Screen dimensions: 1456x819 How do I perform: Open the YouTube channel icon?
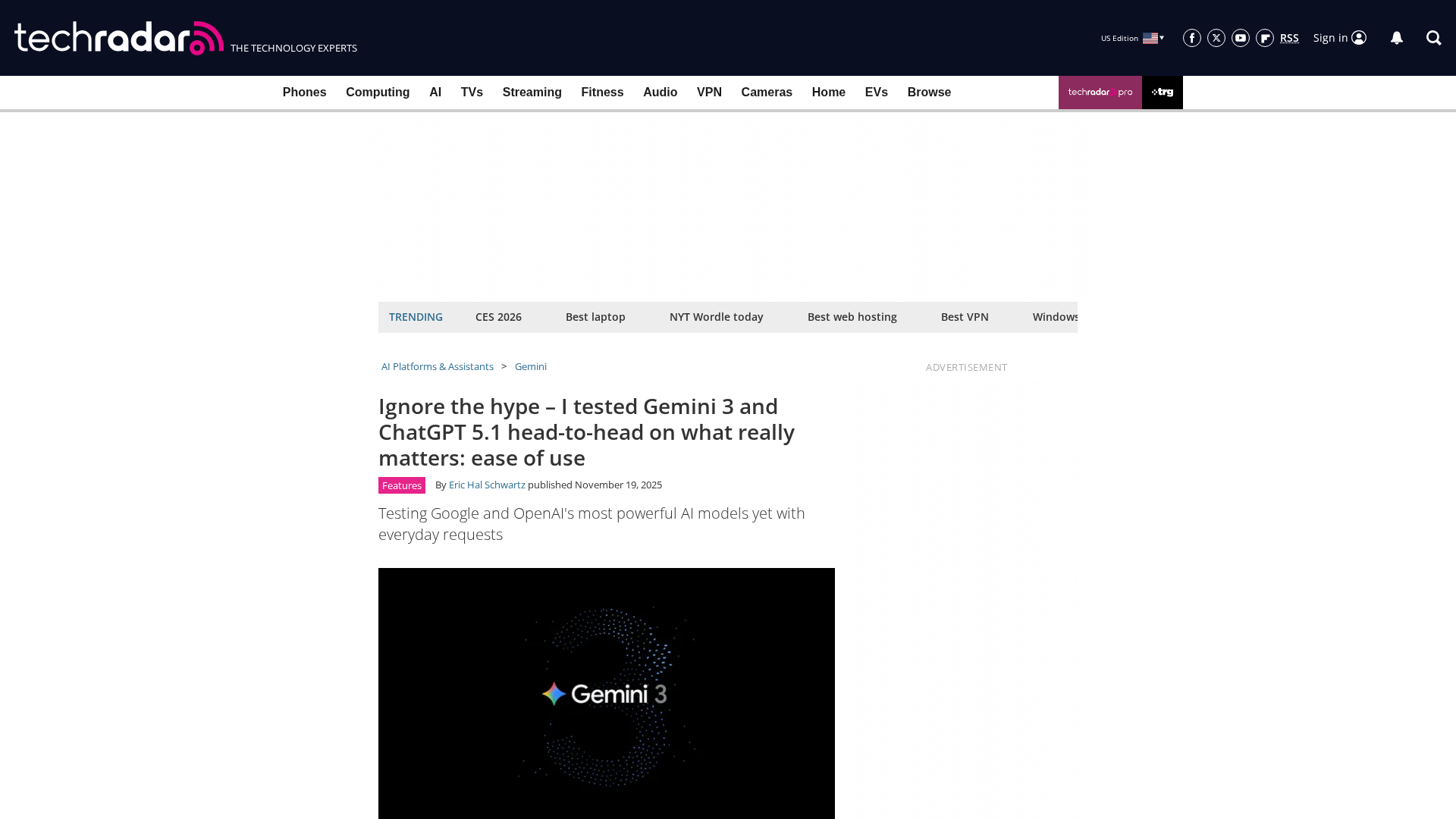click(x=1241, y=38)
